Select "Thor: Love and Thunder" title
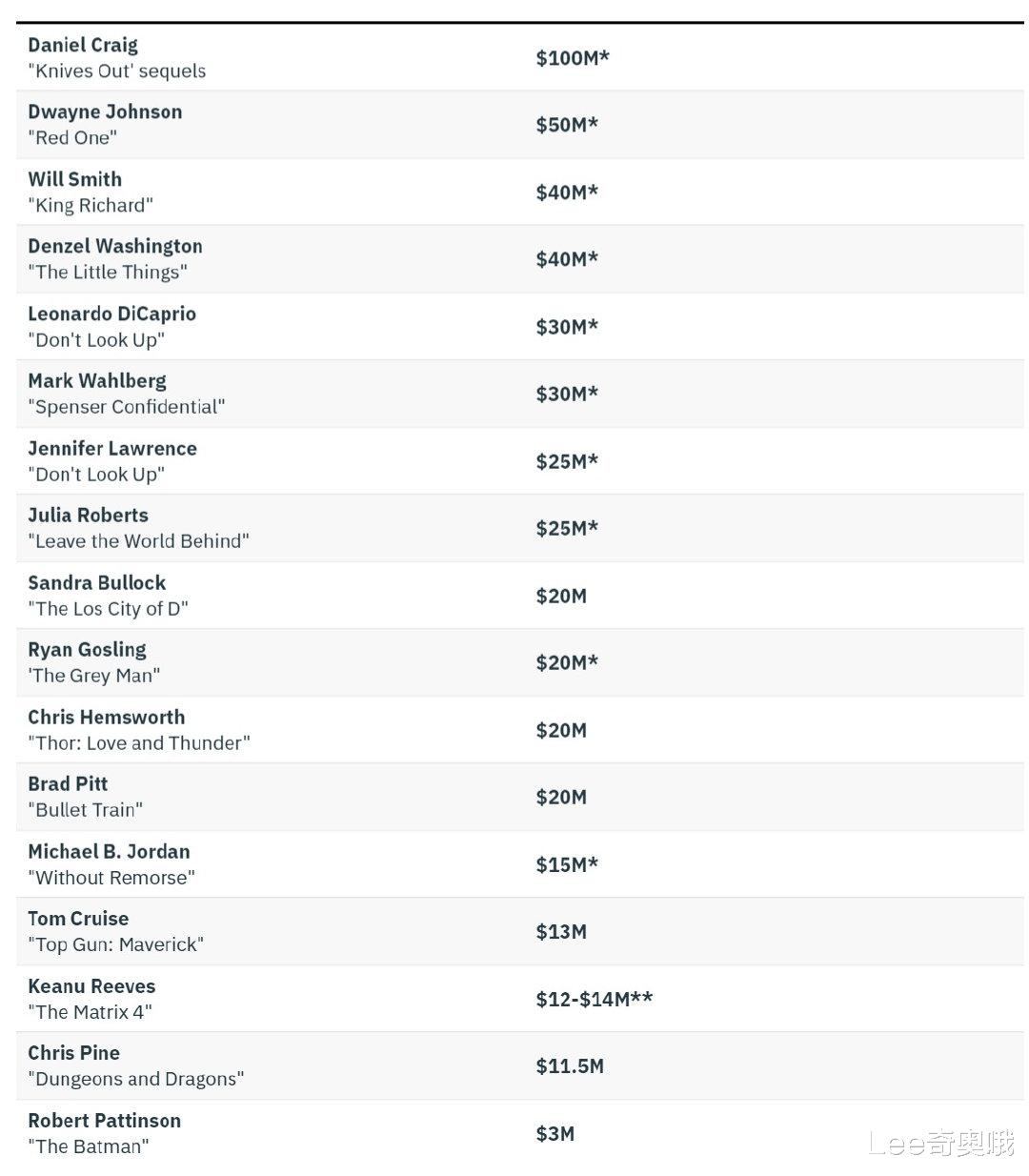1029x1176 pixels. (x=139, y=743)
